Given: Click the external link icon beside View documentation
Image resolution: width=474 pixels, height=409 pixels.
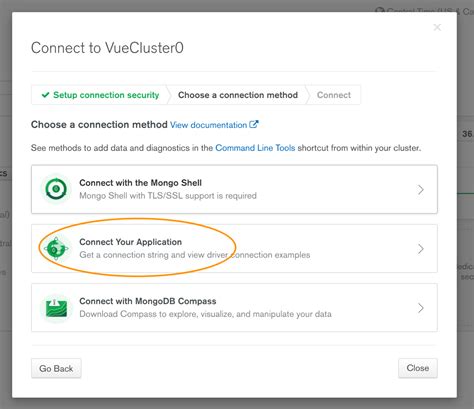Looking at the screenshot, I should coord(254,124).
